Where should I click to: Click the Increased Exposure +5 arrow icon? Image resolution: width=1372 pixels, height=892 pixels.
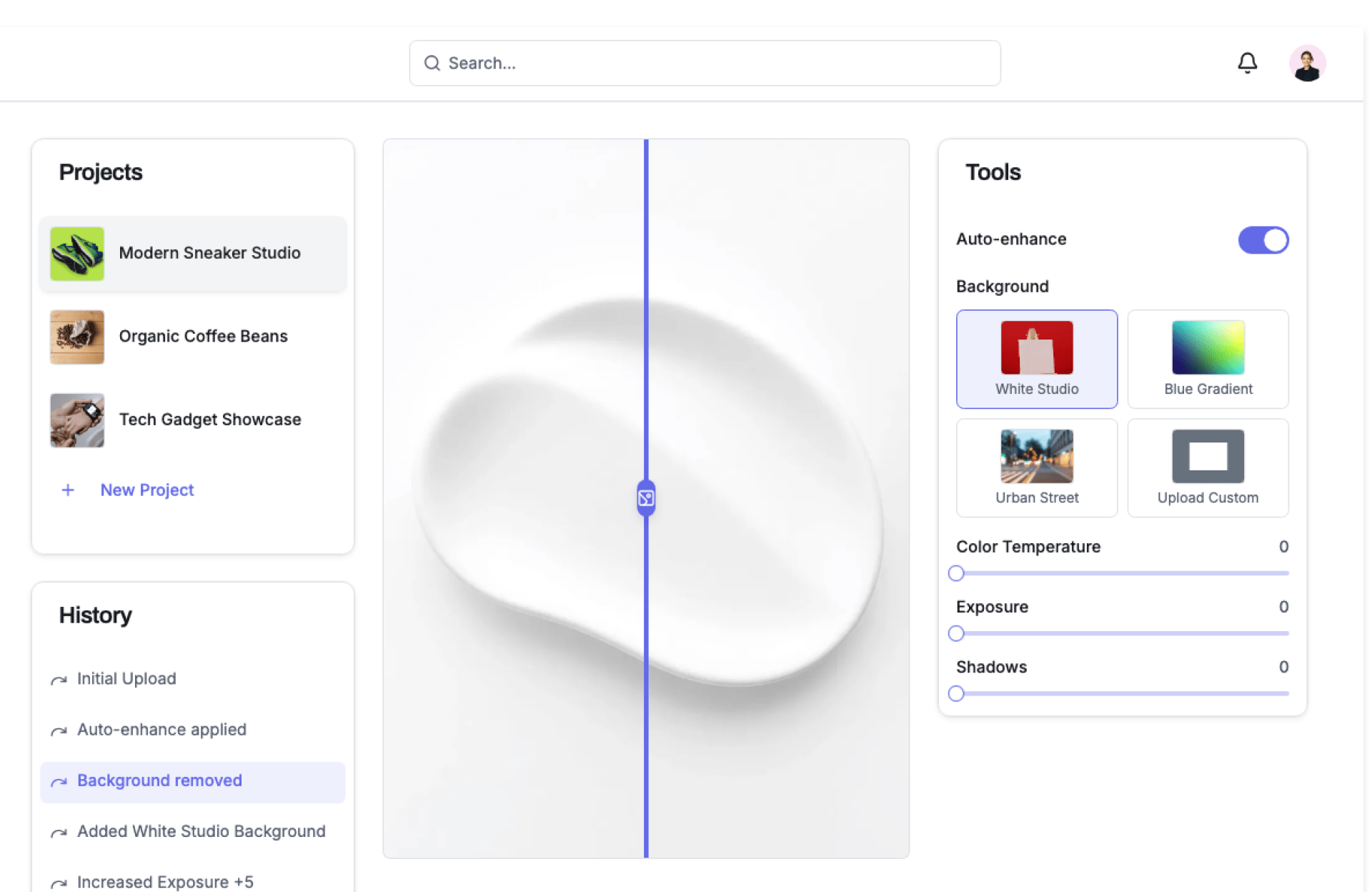[59, 883]
